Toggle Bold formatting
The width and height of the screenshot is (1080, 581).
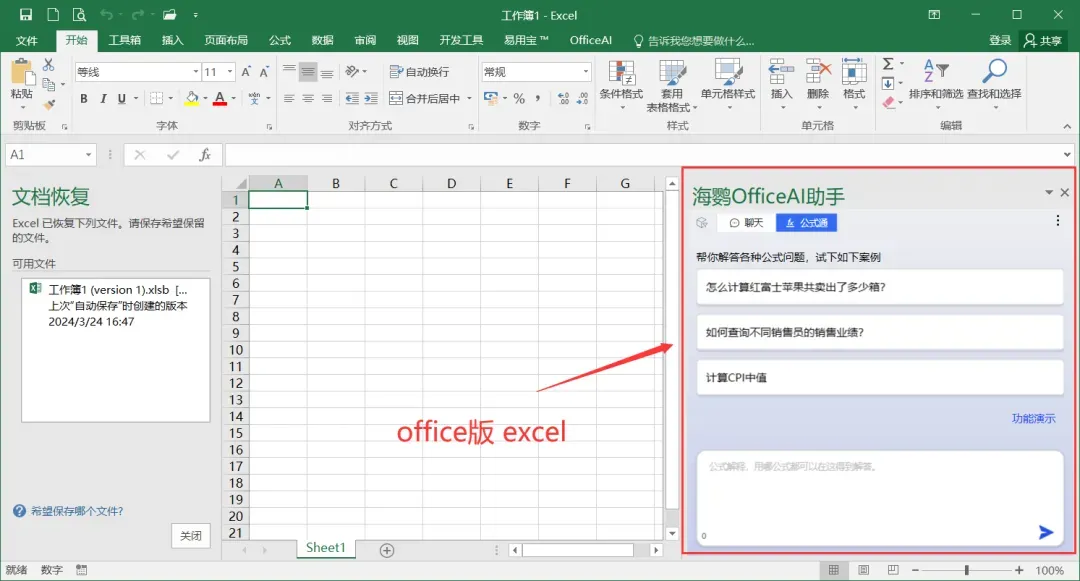83,98
